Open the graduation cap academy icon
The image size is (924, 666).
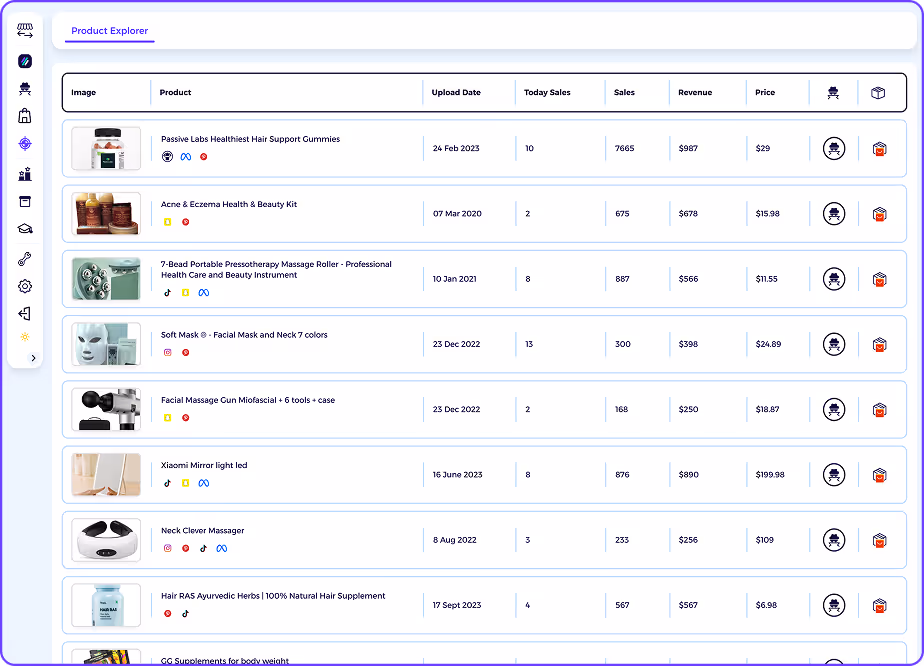(25, 229)
